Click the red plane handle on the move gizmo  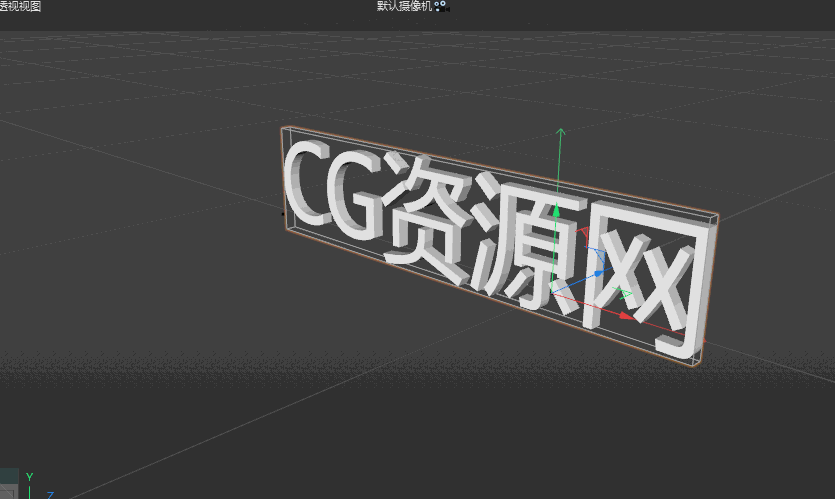[x=584, y=234]
